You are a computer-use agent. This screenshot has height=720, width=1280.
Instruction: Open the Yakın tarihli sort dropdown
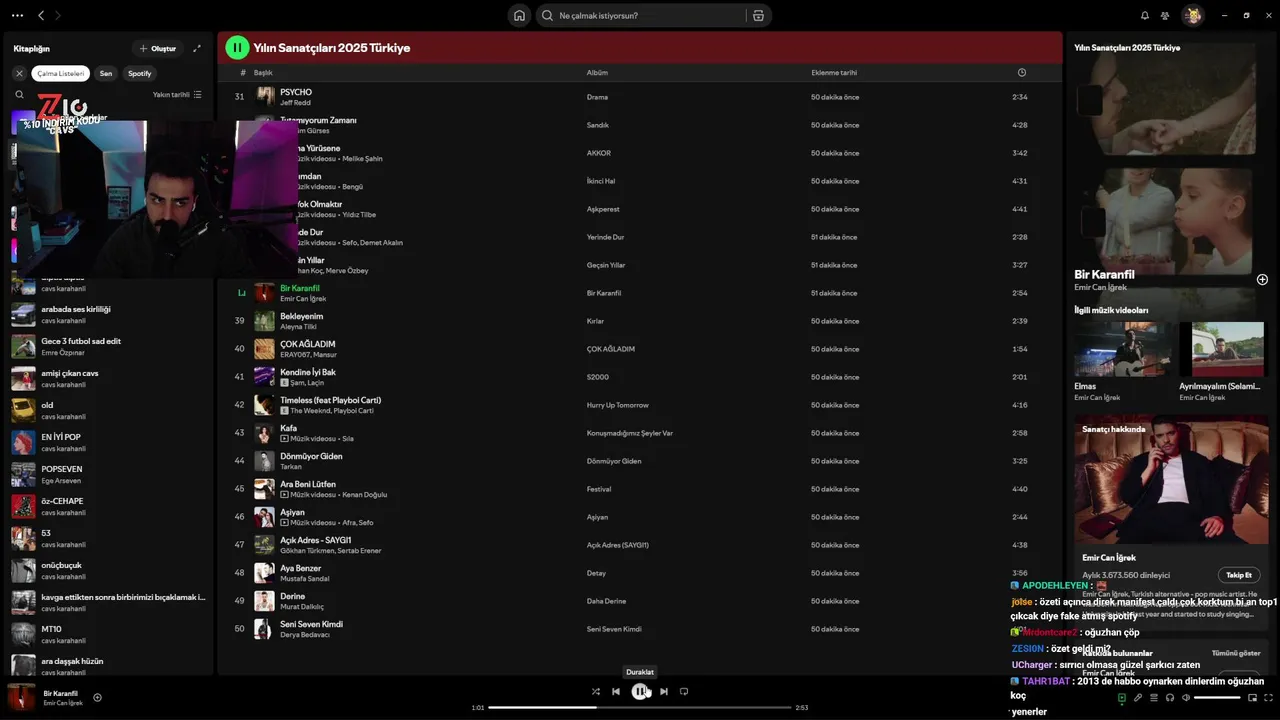tap(177, 95)
